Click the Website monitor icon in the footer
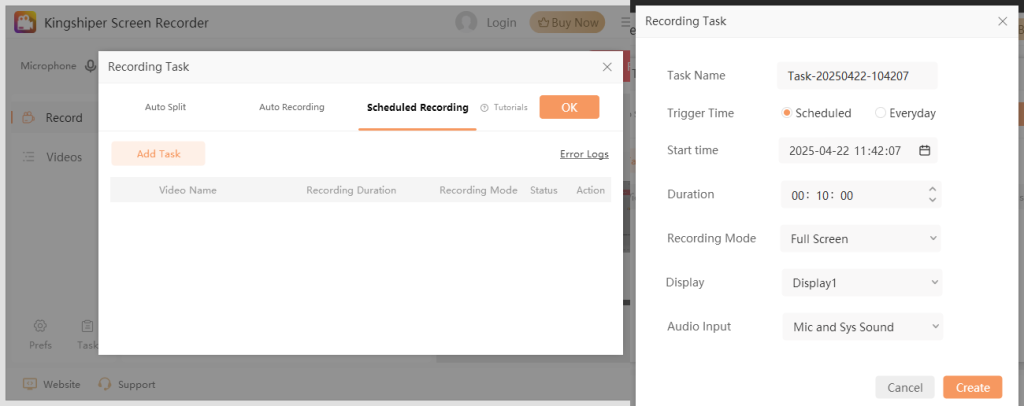Viewport: 1024px width, 406px height. click(30, 384)
